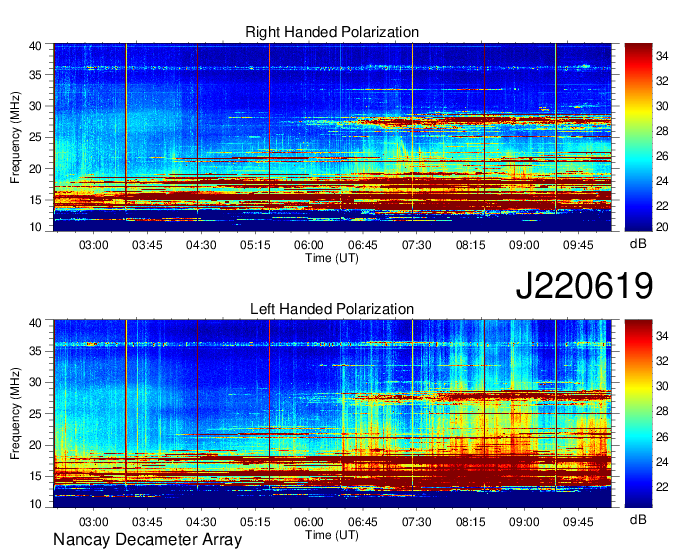Click the 09:45 tick under Left Handed plot
The image size is (680, 552).
click(x=578, y=521)
